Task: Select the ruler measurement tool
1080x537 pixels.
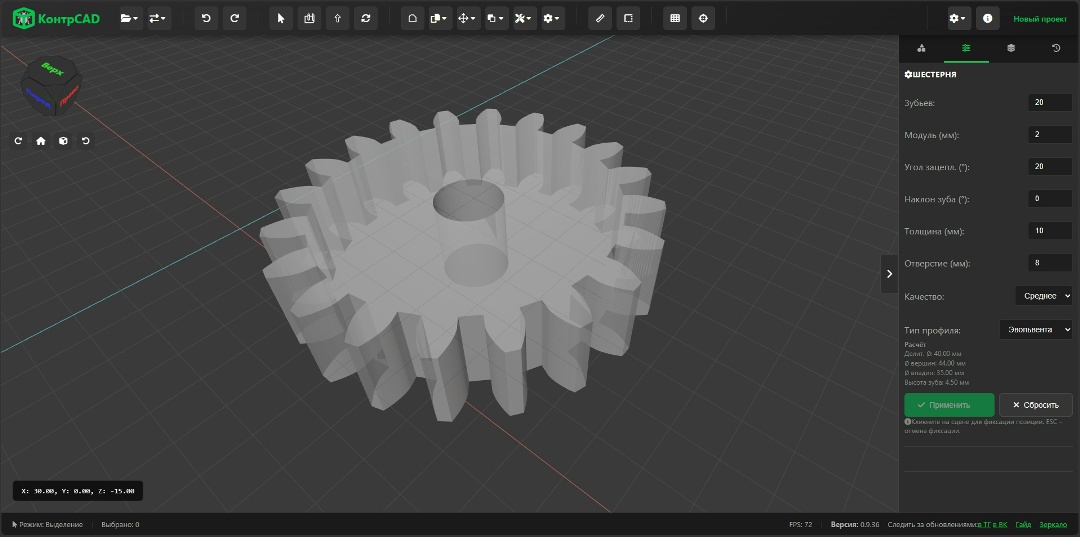Action: [x=600, y=19]
